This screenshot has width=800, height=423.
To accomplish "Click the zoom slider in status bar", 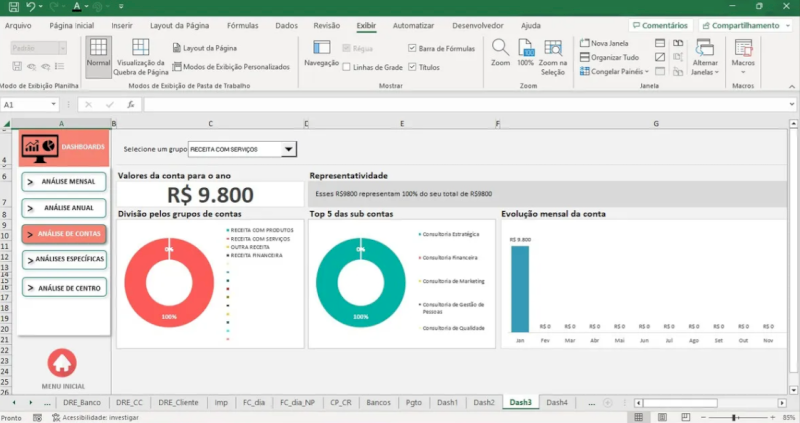I will [734, 417].
